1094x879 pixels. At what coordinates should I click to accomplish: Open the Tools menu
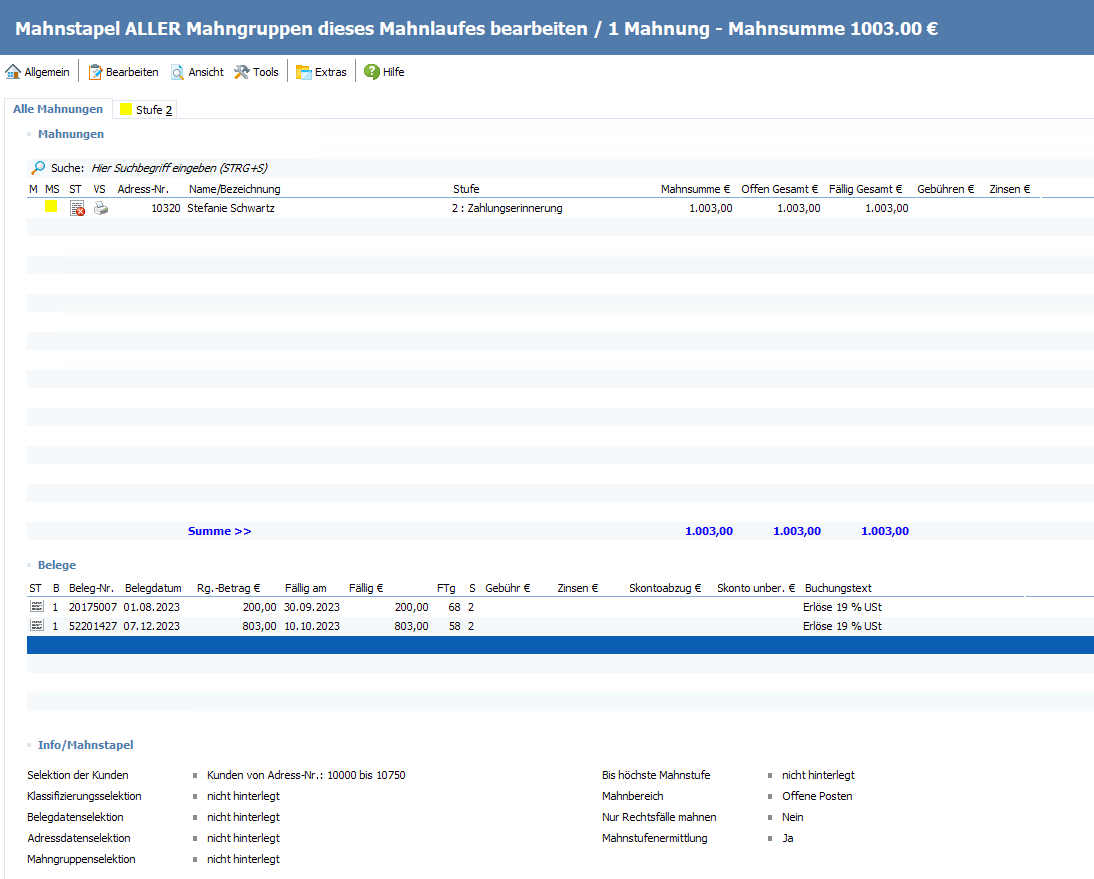click(x=256, y=72)
